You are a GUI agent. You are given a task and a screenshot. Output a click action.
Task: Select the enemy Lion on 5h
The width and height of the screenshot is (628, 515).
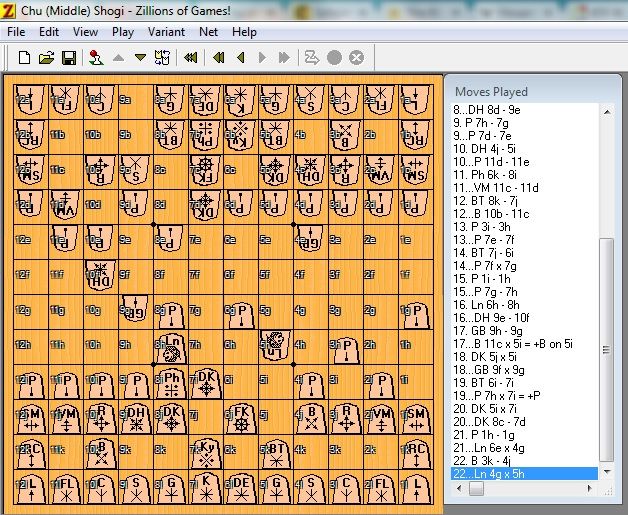tap(276, 345)
